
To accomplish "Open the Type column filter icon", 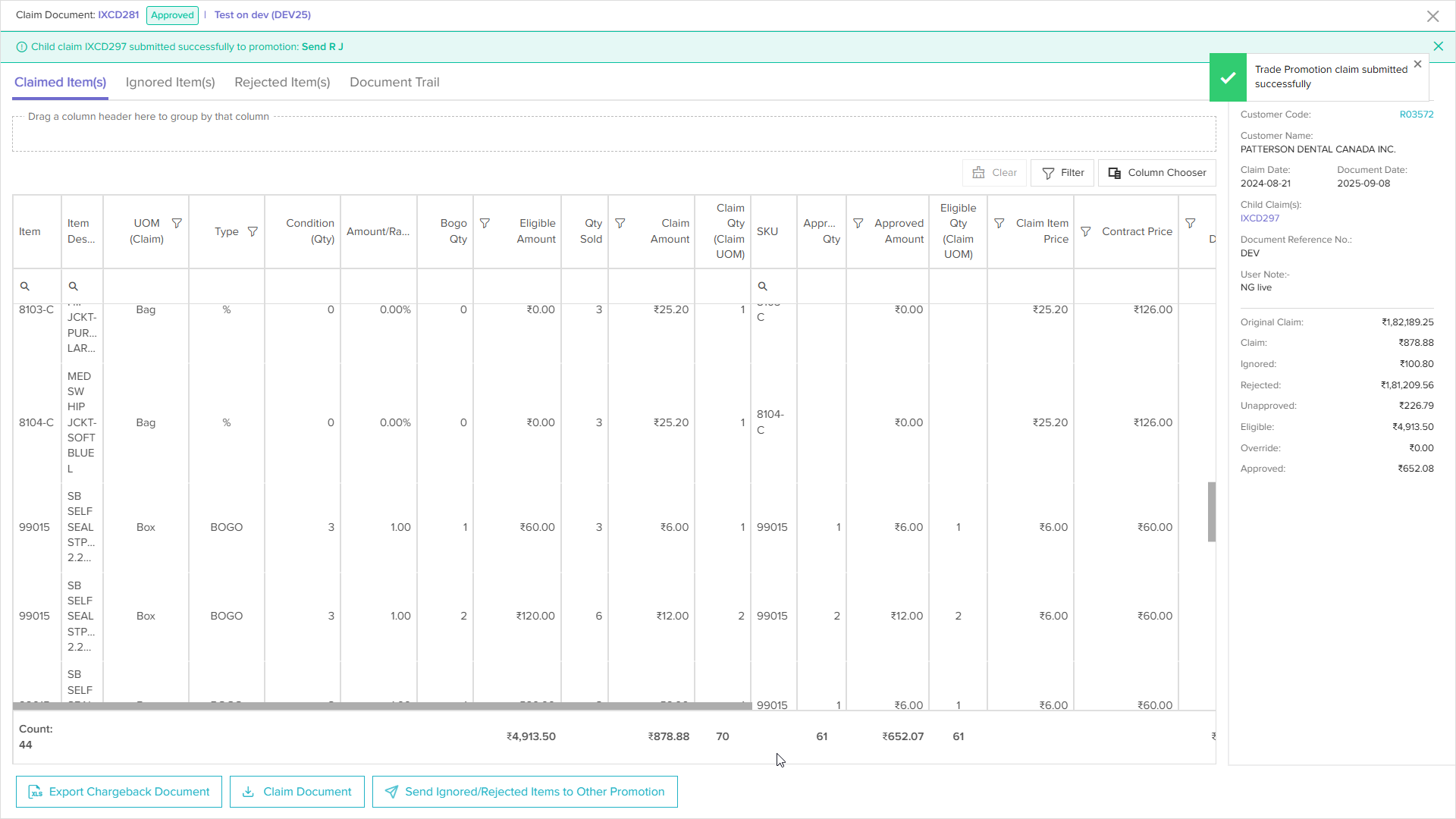I will [x=253, y=231].
